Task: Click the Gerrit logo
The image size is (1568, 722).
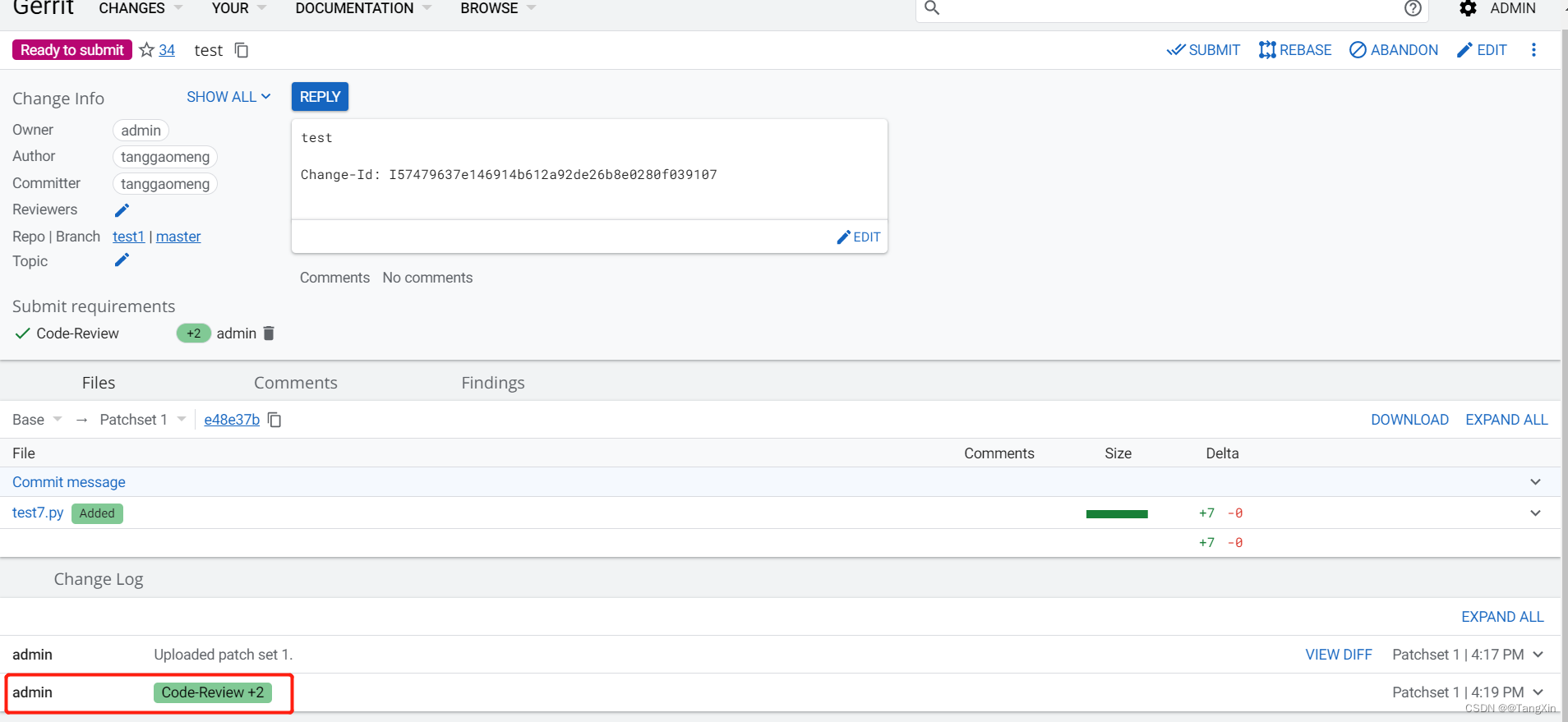Action: click(x=44, y=8)
